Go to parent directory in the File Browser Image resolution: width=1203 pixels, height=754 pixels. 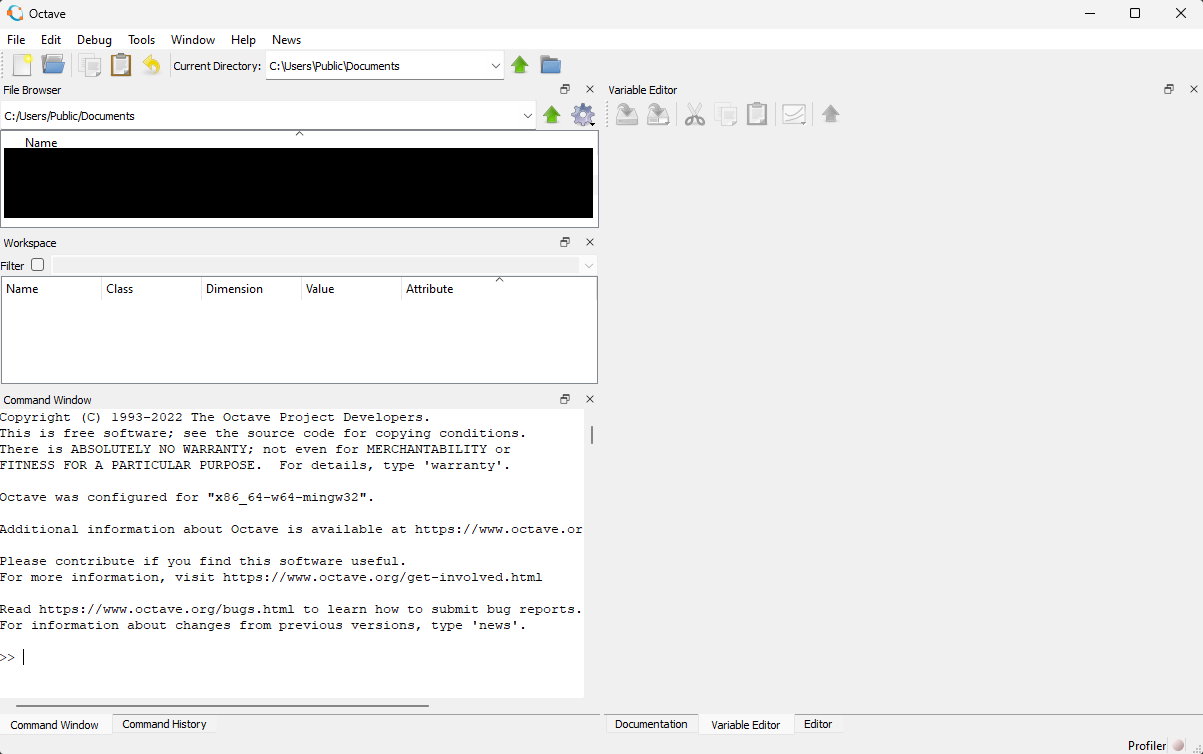click(552, 115)
